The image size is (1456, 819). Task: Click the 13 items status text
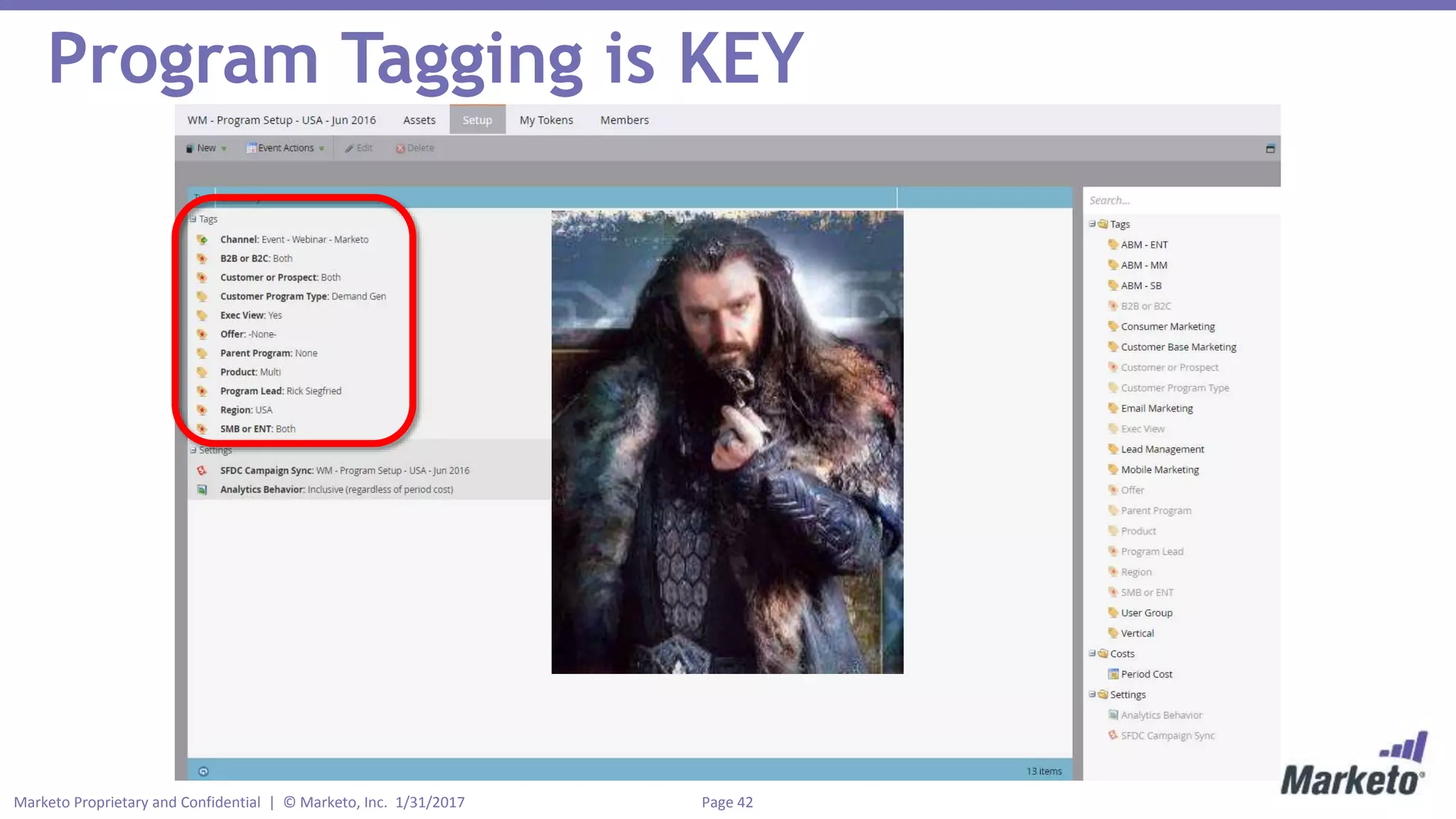tap(1044, 771)
